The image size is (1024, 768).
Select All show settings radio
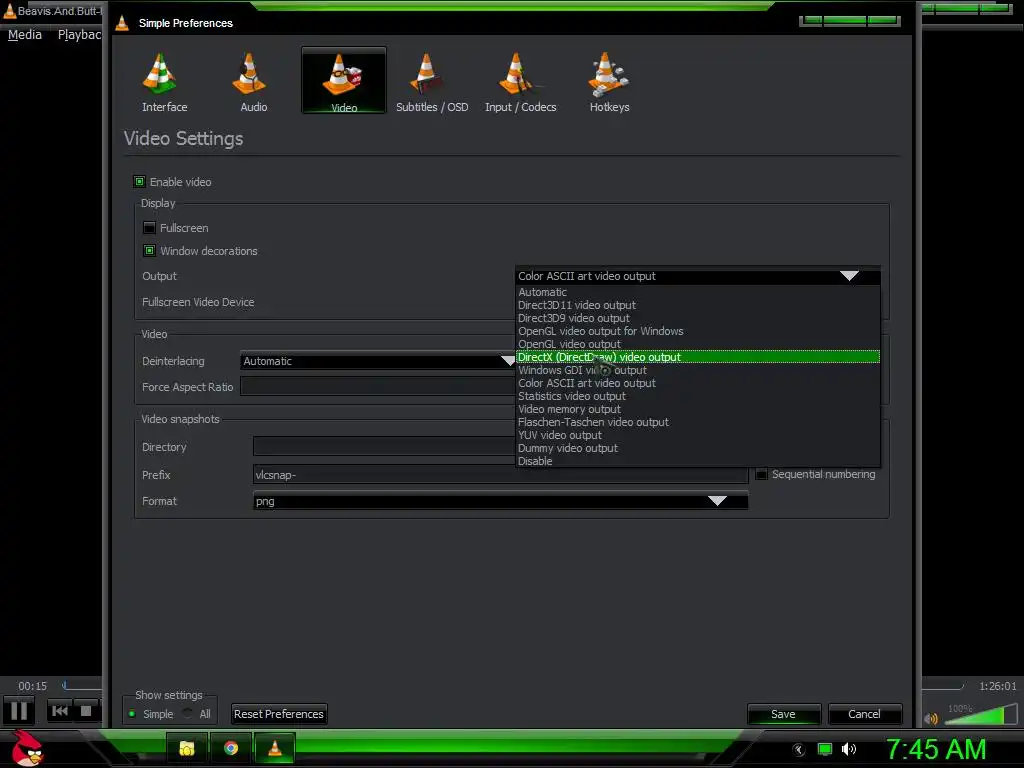tap(188, 714)
